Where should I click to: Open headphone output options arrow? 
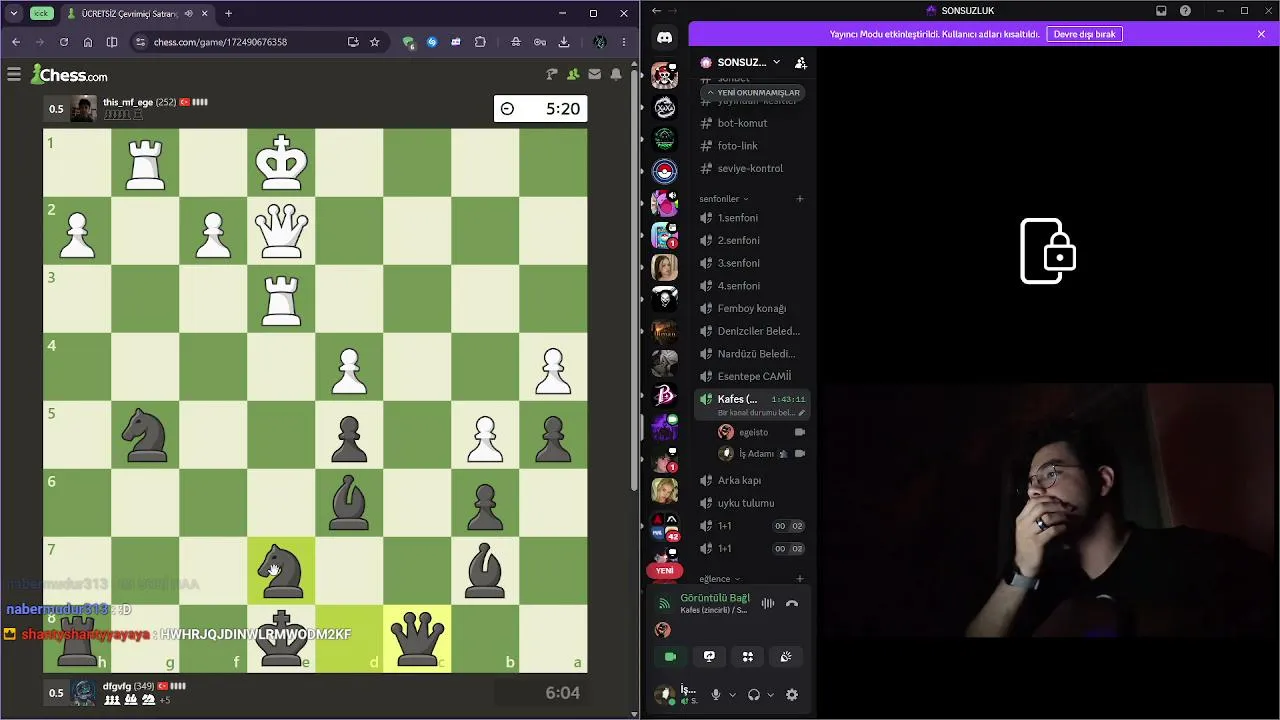770,695
